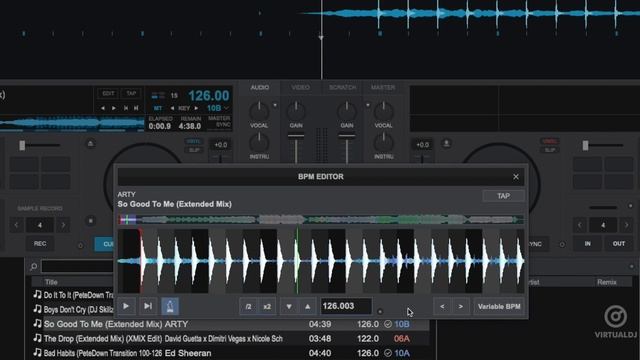Click the browser's magnifier search icon
This screenshot has height=360, width=640.
tap(34, 267)
